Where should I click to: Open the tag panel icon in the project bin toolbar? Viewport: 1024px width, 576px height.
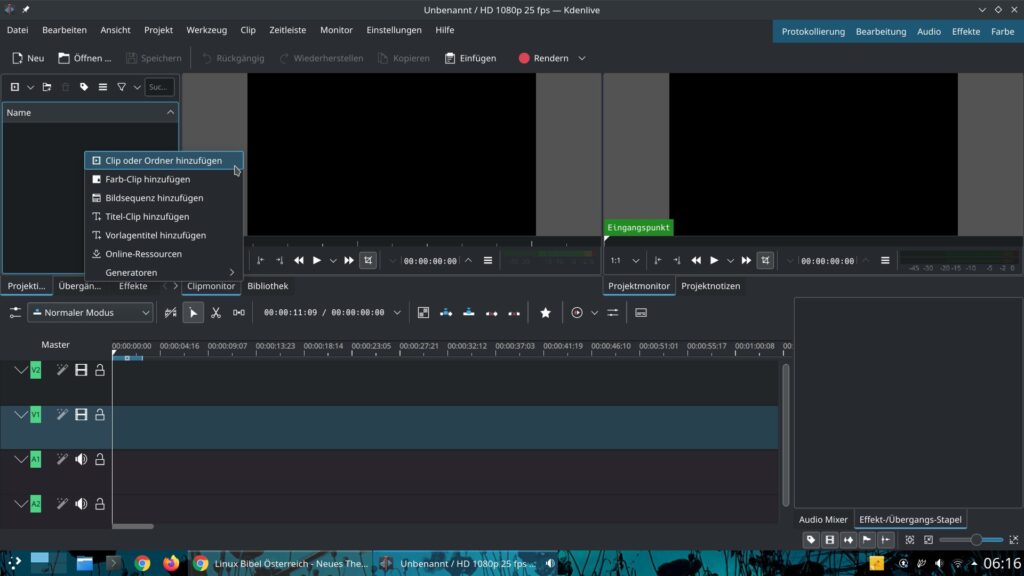pyautogui.click(x=84, y=87)
